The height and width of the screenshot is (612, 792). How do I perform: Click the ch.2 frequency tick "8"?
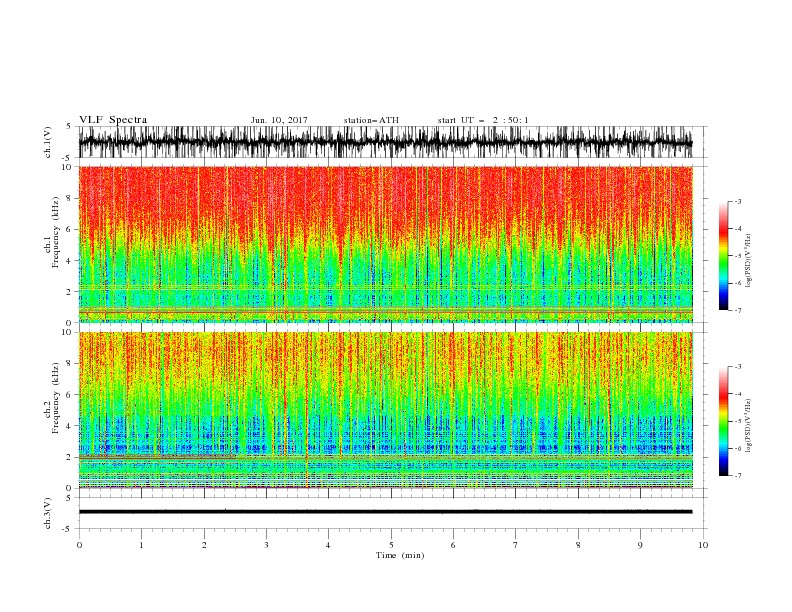click(x=69, y=364)
